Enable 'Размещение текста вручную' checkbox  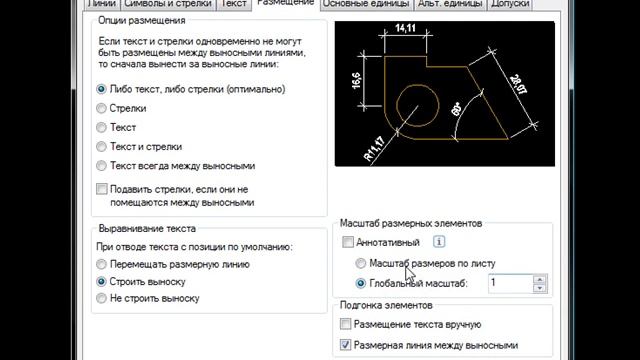pyautogui.click(x=345, y=324)
